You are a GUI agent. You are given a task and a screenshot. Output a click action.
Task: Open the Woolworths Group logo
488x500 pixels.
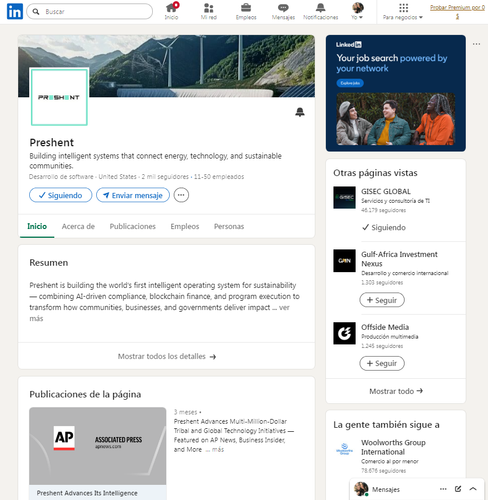pos(344,449)
